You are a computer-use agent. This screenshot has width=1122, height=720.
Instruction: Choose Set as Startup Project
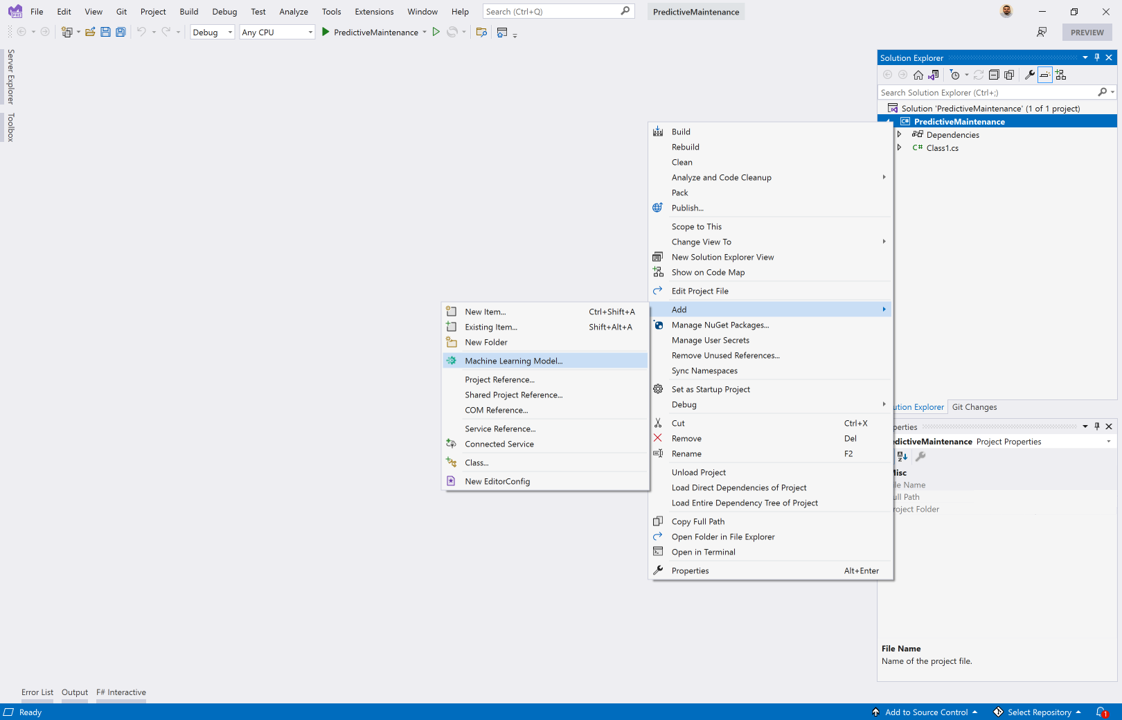[771, 389]
